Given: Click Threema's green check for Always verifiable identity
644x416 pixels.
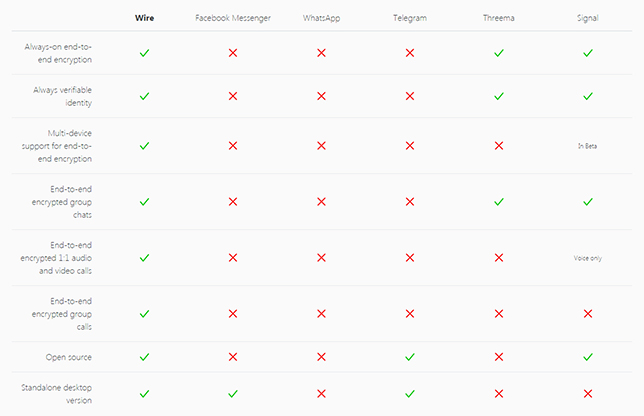Looking at the screenshot, I should click(499, 96).
